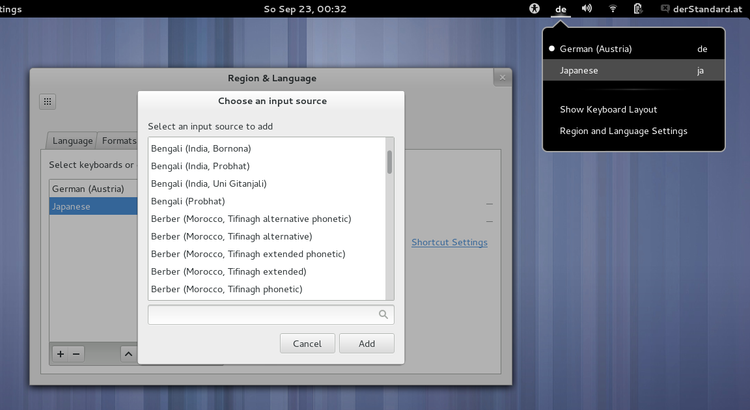Click the input source list scrollbar
The height and width of the screenshot is (410, 750).
pos(389,163)
